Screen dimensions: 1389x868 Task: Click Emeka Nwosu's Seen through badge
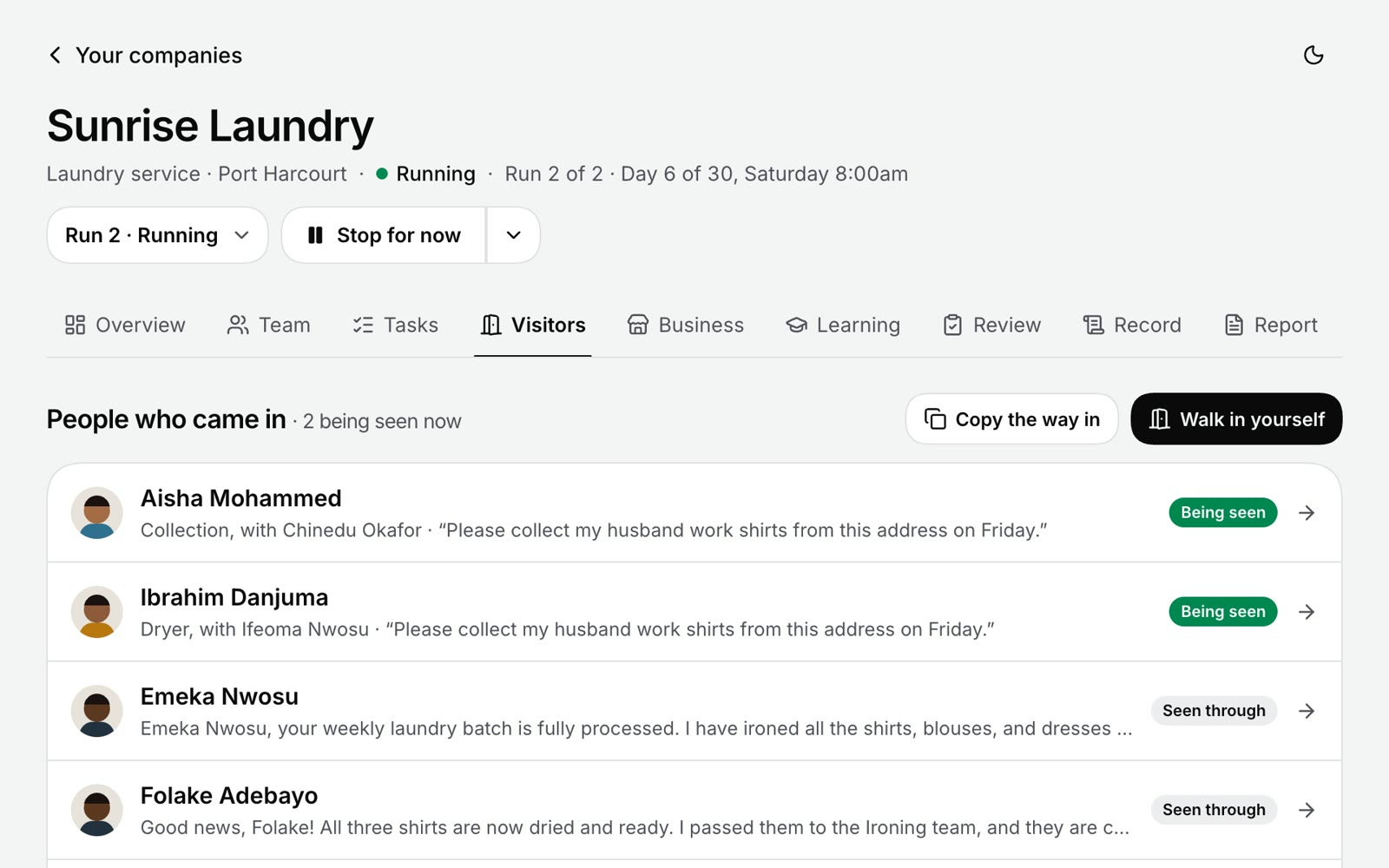pyautogui.click(x=1215, y=711)
